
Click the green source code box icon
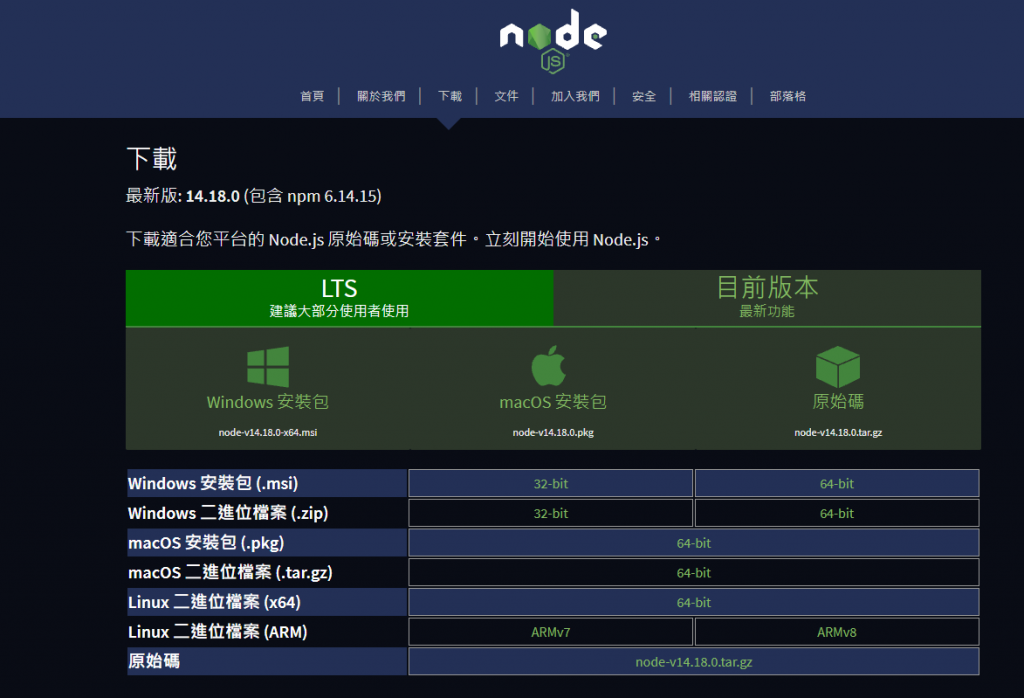(838, 366)
